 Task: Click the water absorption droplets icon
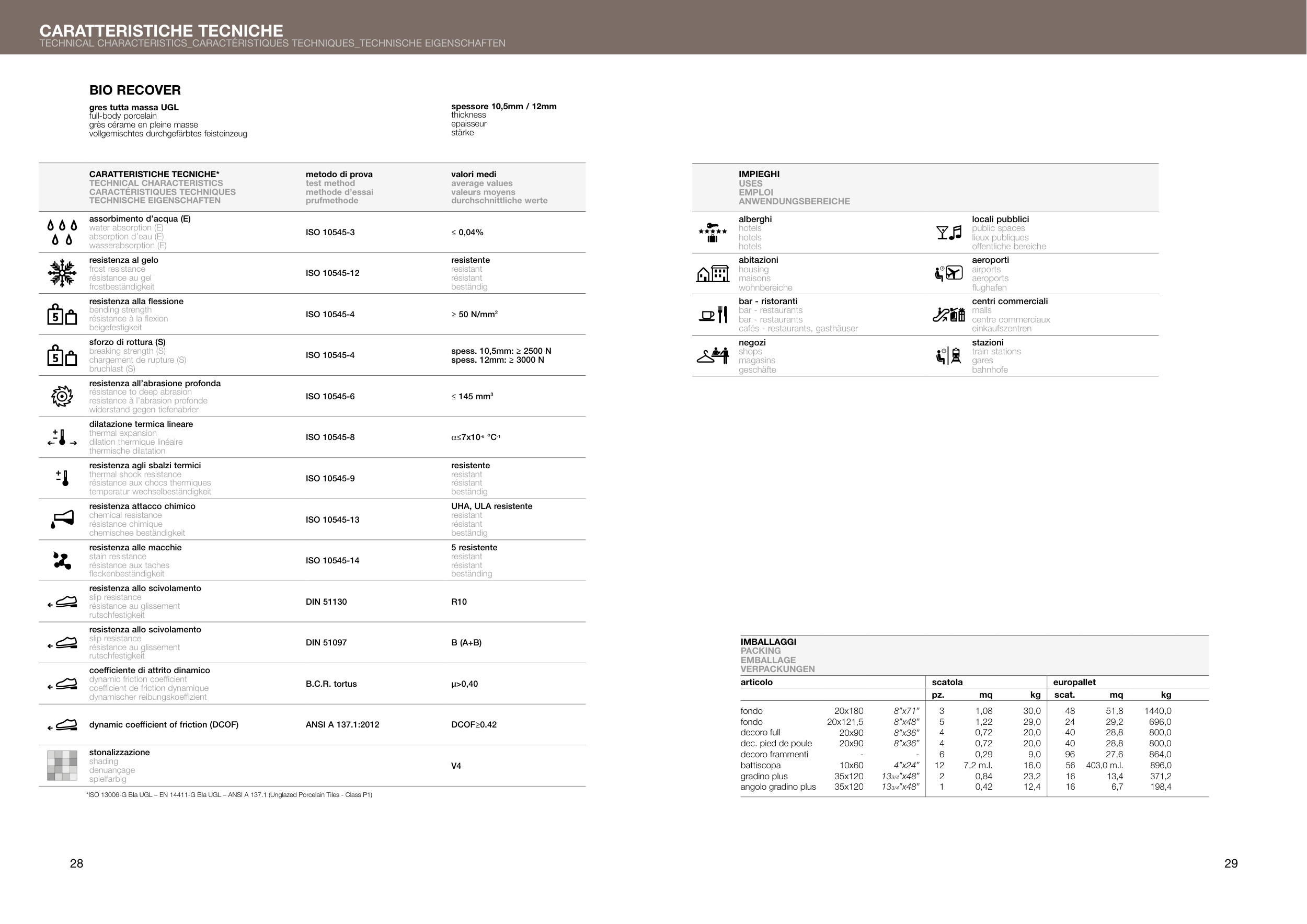coord(62,232)
